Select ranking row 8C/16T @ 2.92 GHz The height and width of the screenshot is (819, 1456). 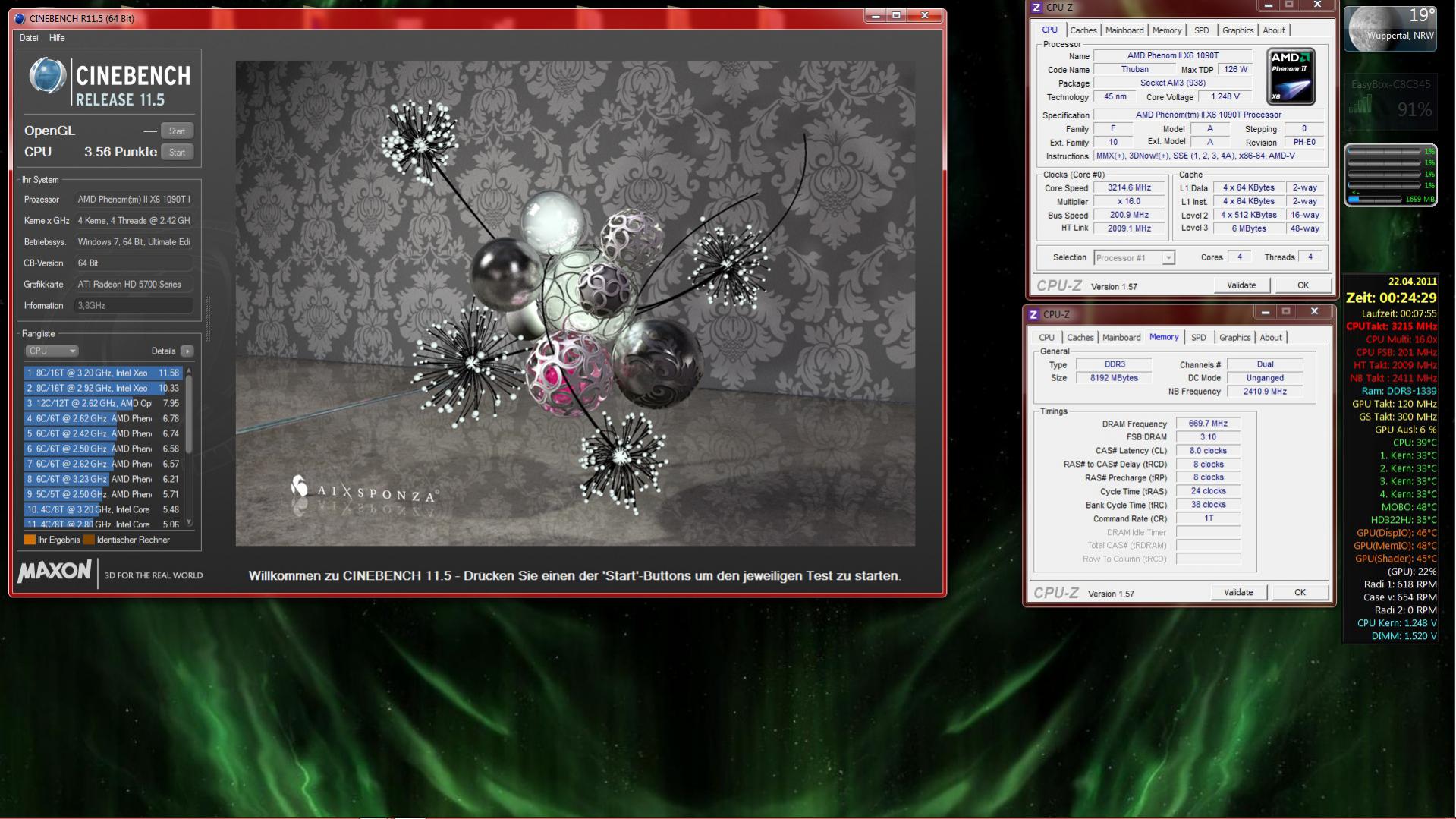(x=103, y=388)
